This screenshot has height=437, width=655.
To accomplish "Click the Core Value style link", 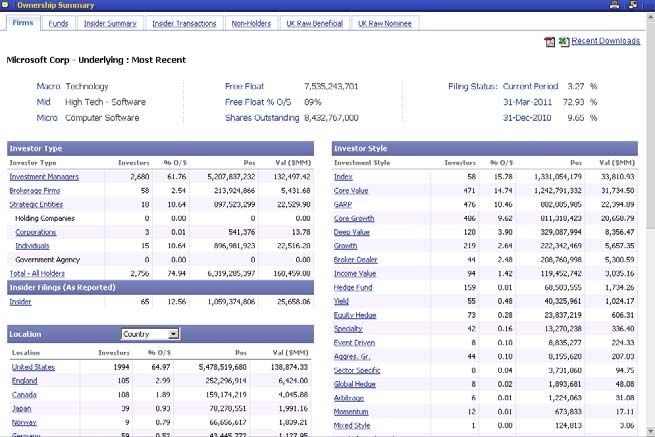I will [351, 191].
